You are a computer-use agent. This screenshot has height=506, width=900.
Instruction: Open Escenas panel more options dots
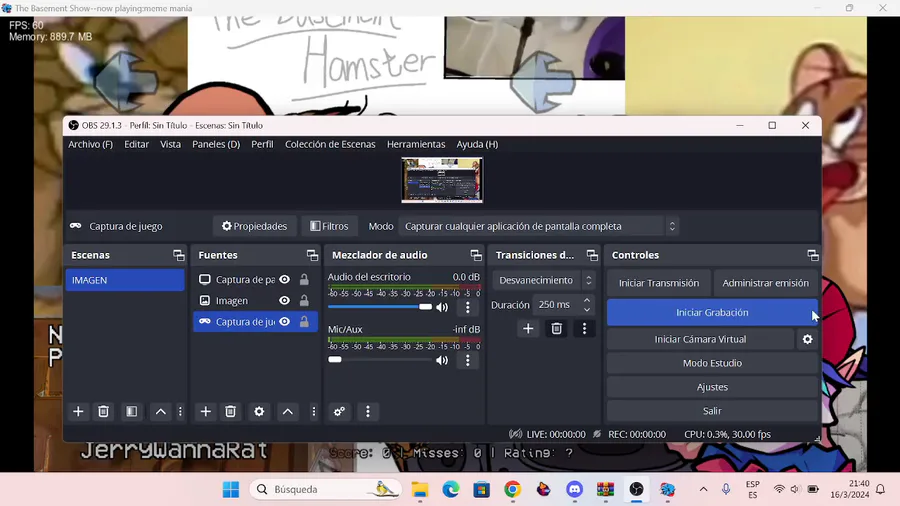click(180, 411)
